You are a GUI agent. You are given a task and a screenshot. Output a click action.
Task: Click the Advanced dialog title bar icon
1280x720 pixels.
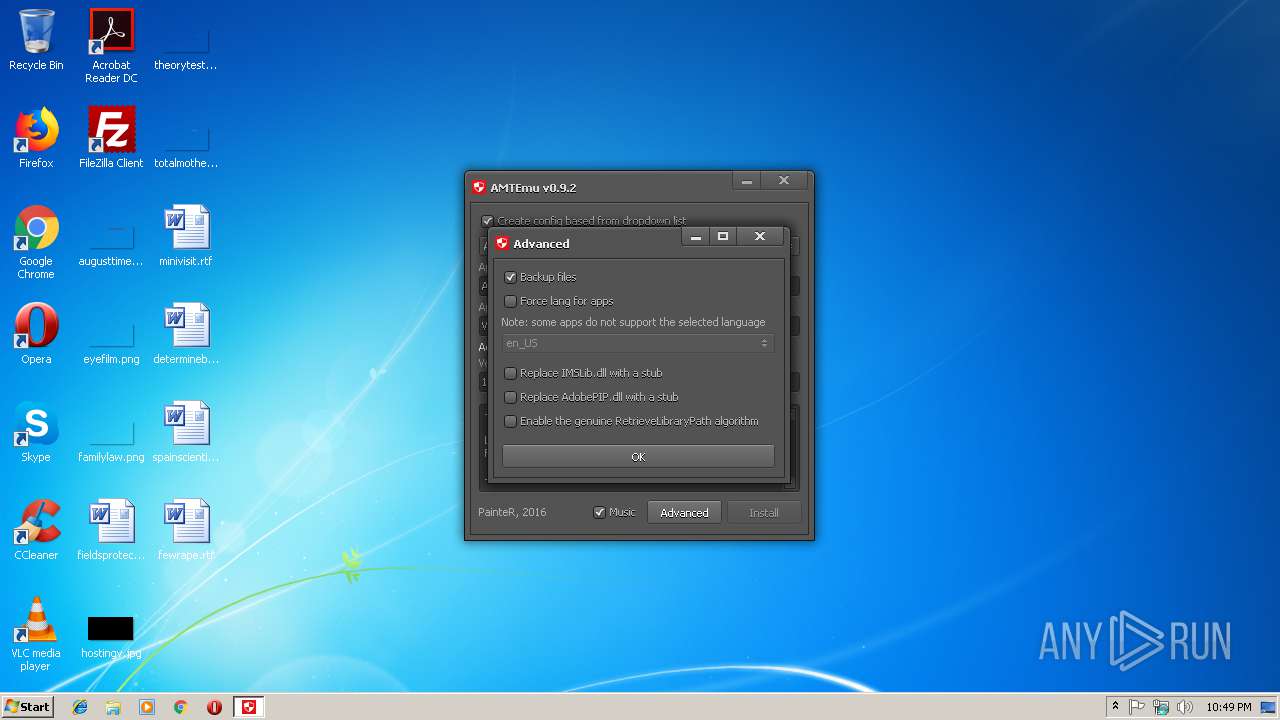pos(502,243)
